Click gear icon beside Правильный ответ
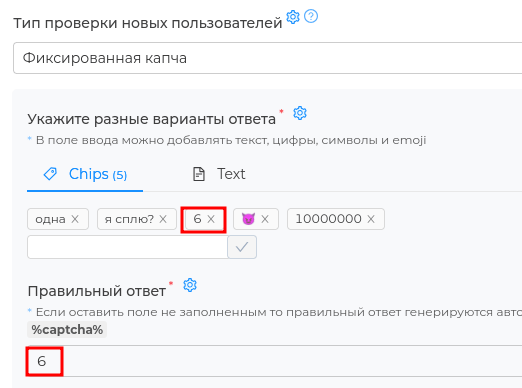 pos(190,285)
